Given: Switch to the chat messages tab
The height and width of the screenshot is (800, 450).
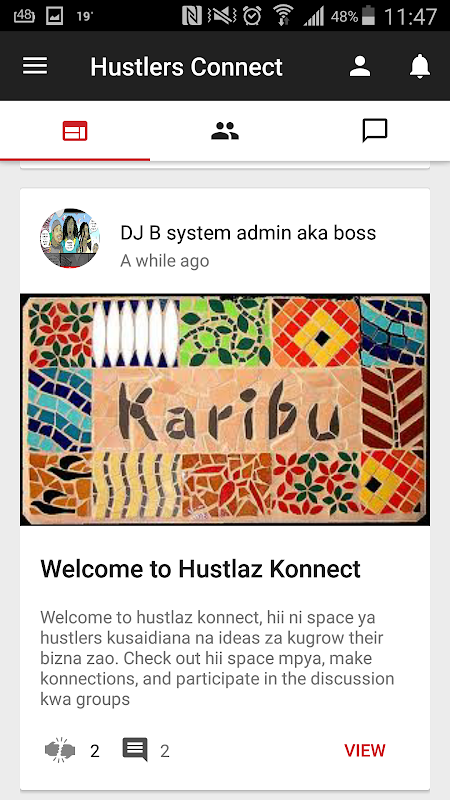Looking at the screenshot, I should (x=375, y=131).
